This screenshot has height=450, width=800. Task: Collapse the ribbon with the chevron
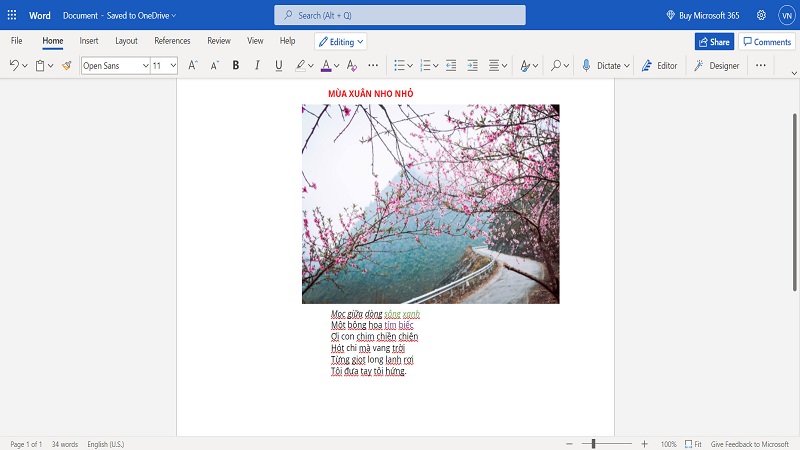794,73
